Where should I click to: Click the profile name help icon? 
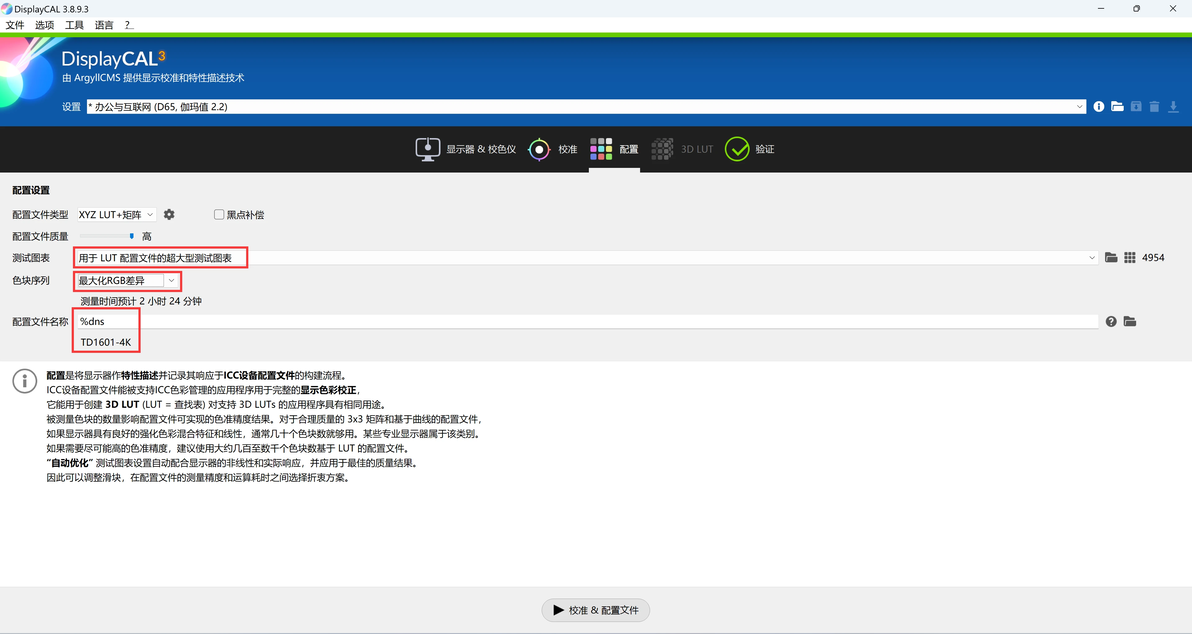click(1111, 322)
